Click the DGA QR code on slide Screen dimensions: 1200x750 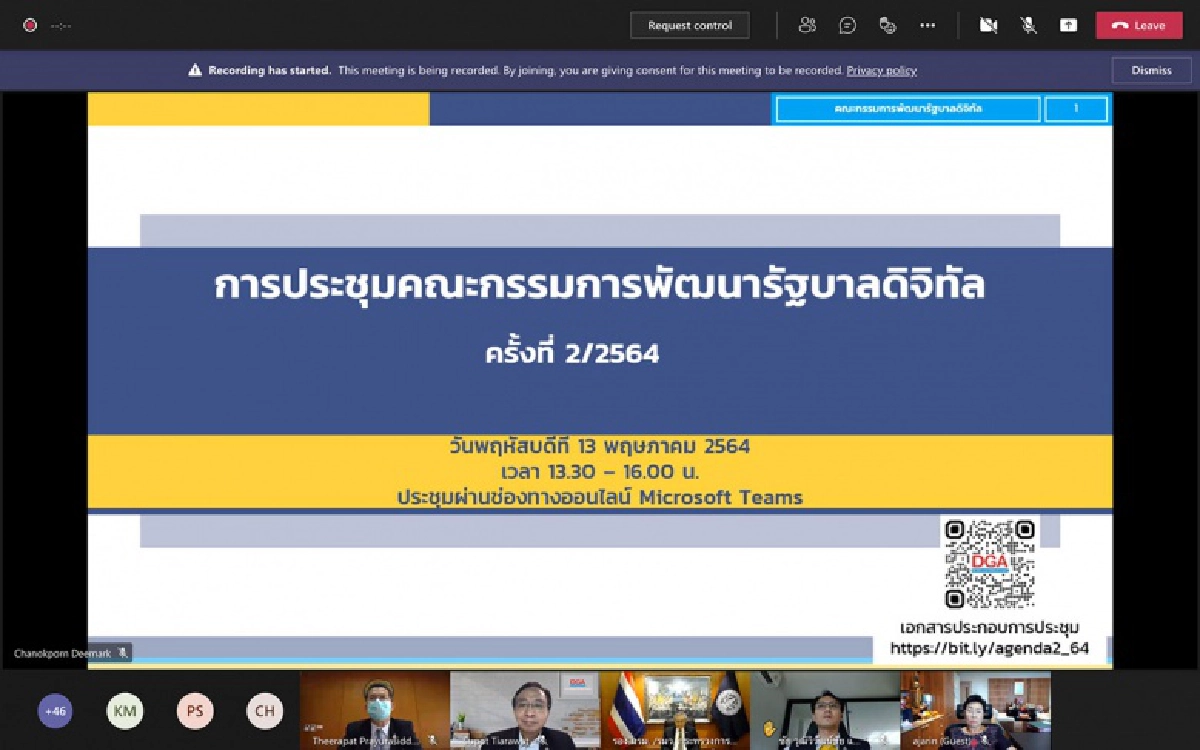990,564
